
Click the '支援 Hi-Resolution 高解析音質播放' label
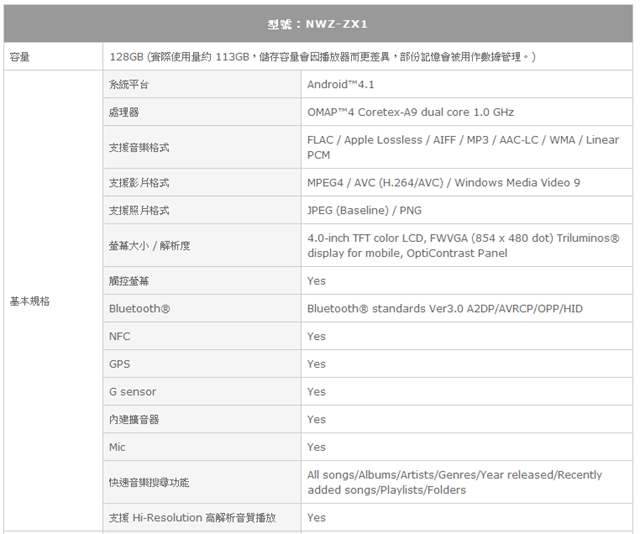tap(192, 518)
